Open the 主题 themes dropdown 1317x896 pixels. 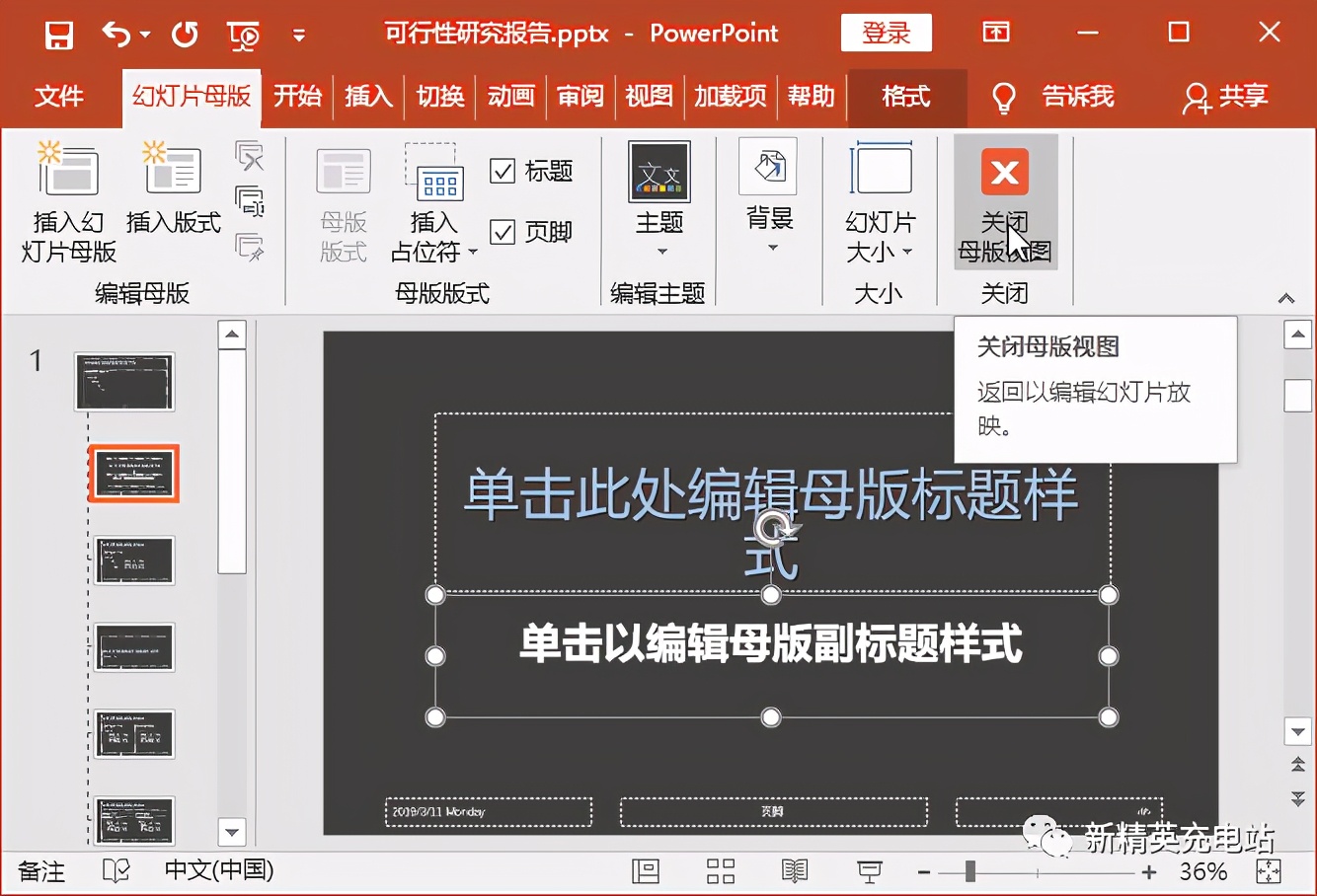point(658,252)
